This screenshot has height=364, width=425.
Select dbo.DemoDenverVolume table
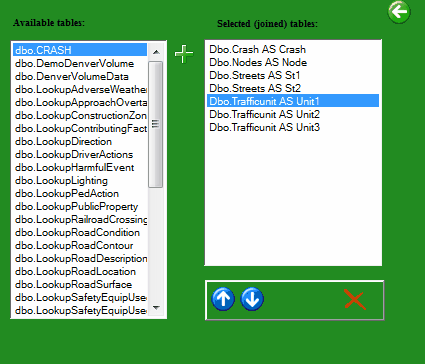pos(80,63)
